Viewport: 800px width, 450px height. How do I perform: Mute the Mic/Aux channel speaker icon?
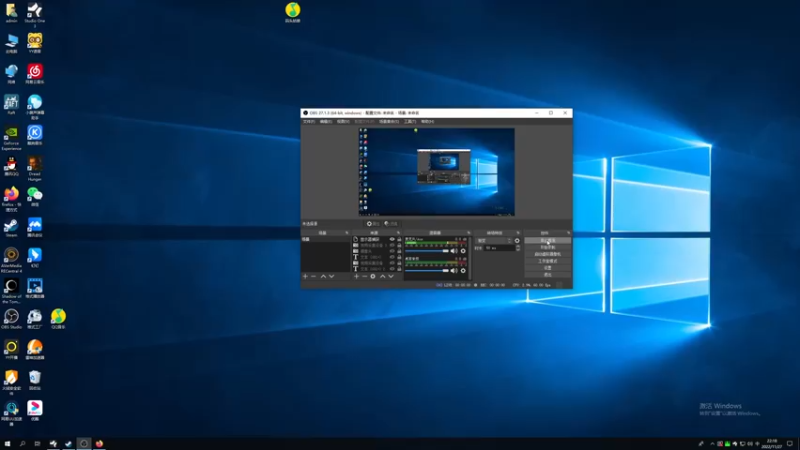454,251
